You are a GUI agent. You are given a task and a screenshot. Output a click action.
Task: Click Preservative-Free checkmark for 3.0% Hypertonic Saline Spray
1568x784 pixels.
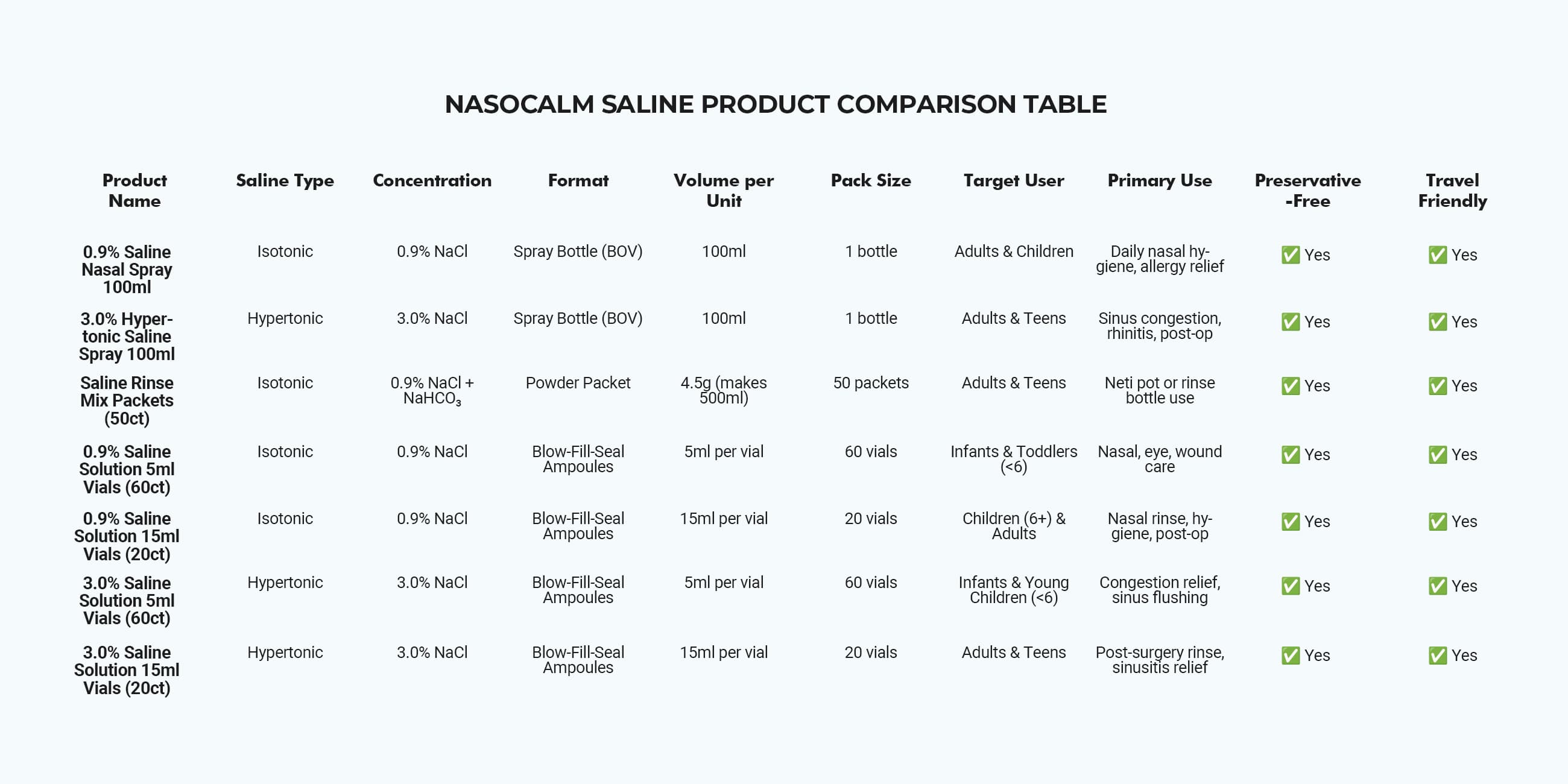(x=1290, y=321)
